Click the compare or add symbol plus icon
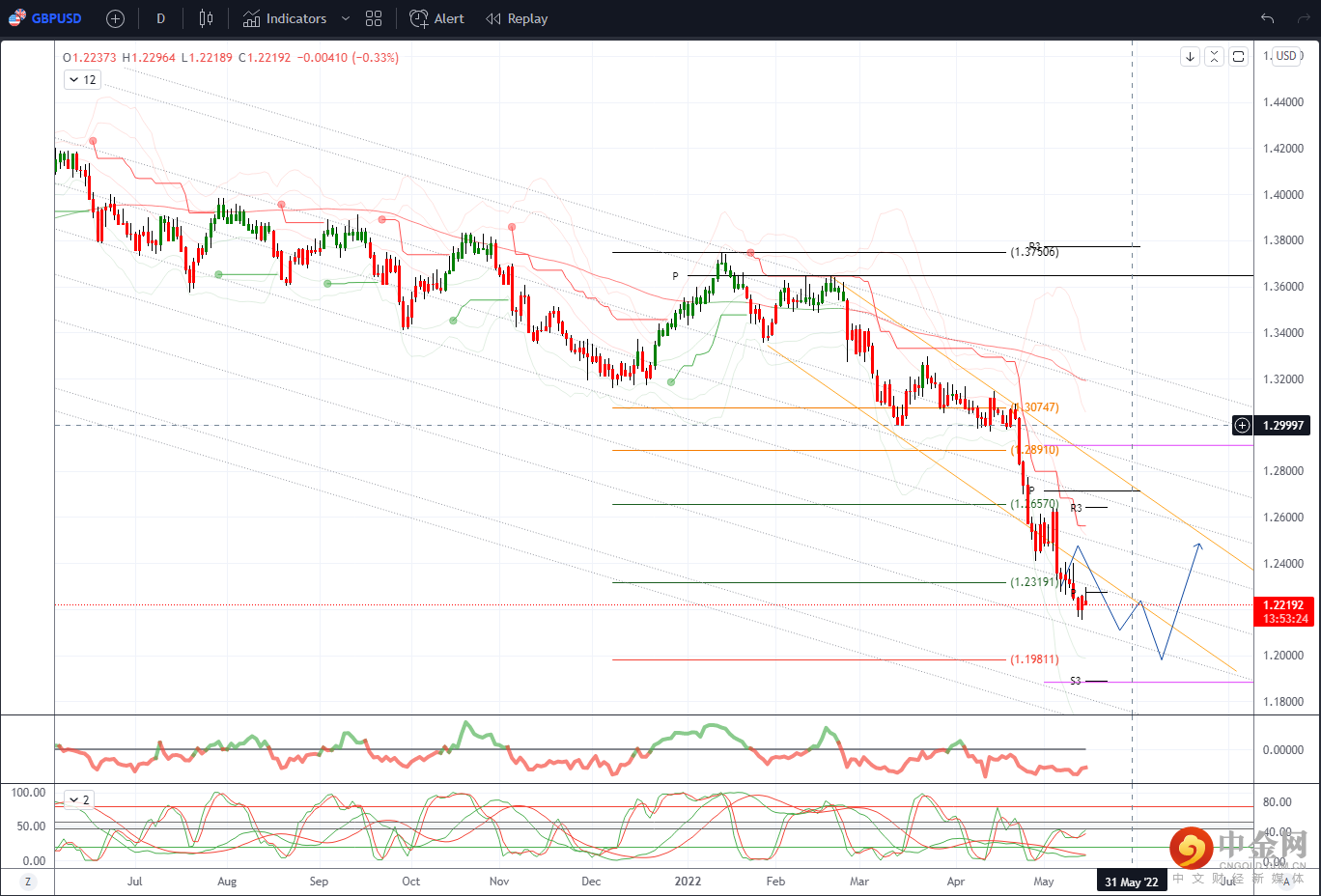 click(x=115, y=18)
